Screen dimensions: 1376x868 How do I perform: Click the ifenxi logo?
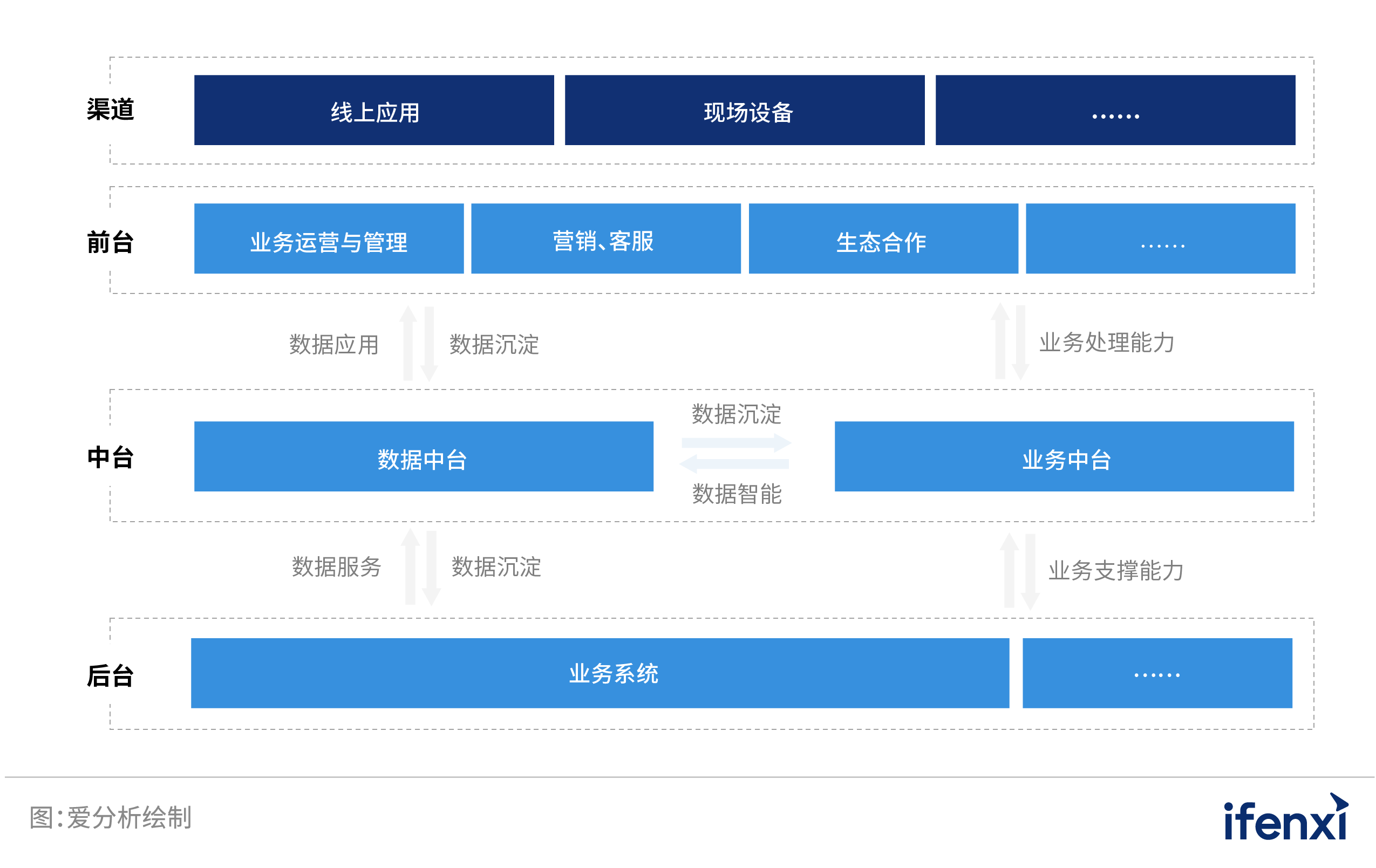coord(1286,817)
